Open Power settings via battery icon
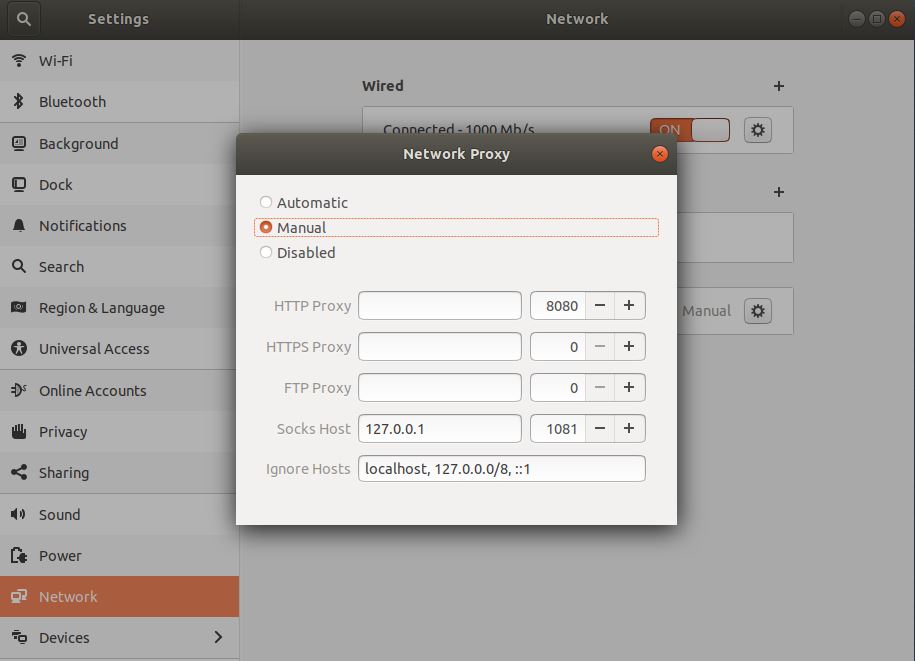The image size is (915, 661). pyautogui.click(x=21, y=555)
